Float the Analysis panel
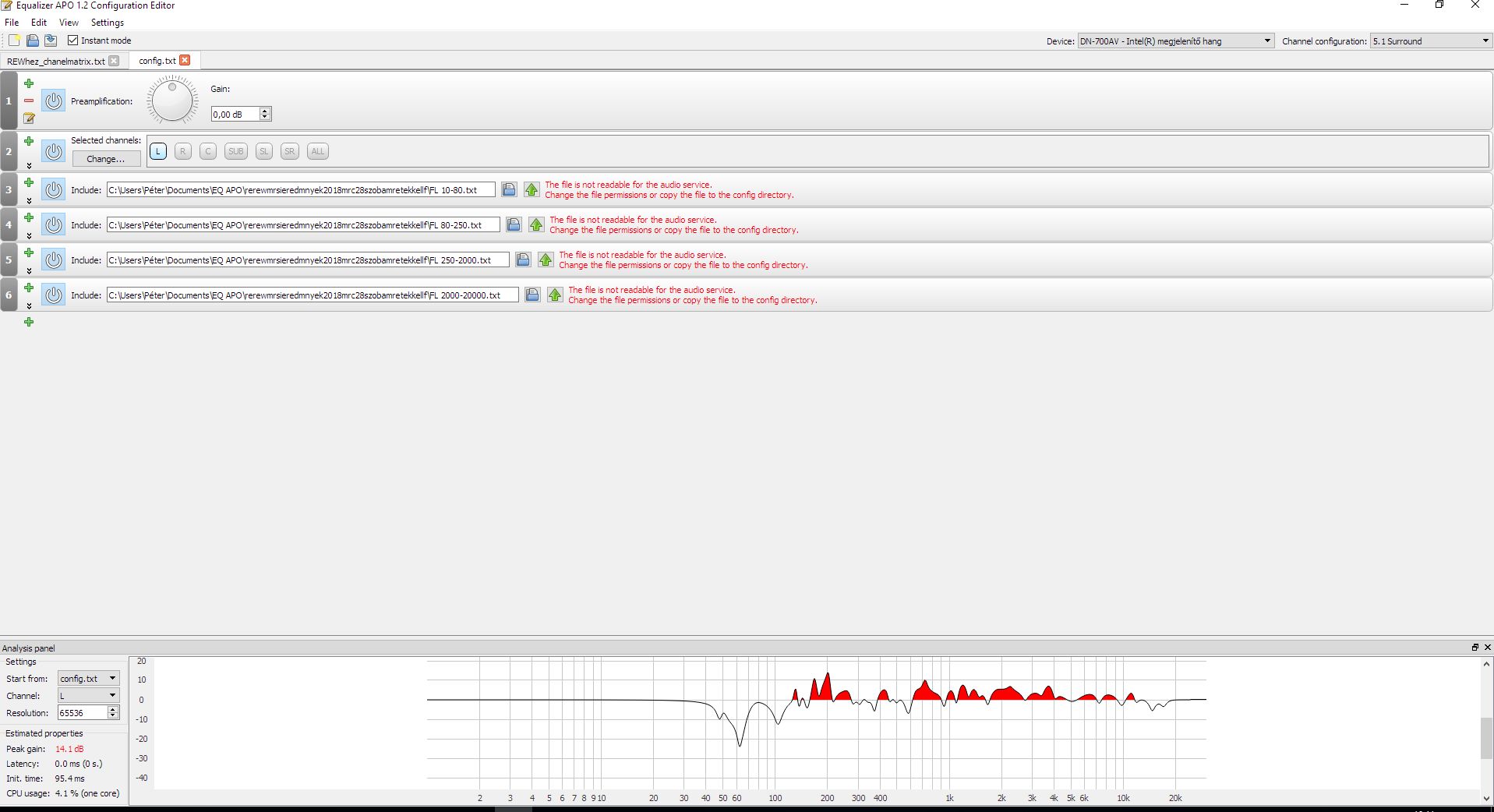 (1475, 648)
